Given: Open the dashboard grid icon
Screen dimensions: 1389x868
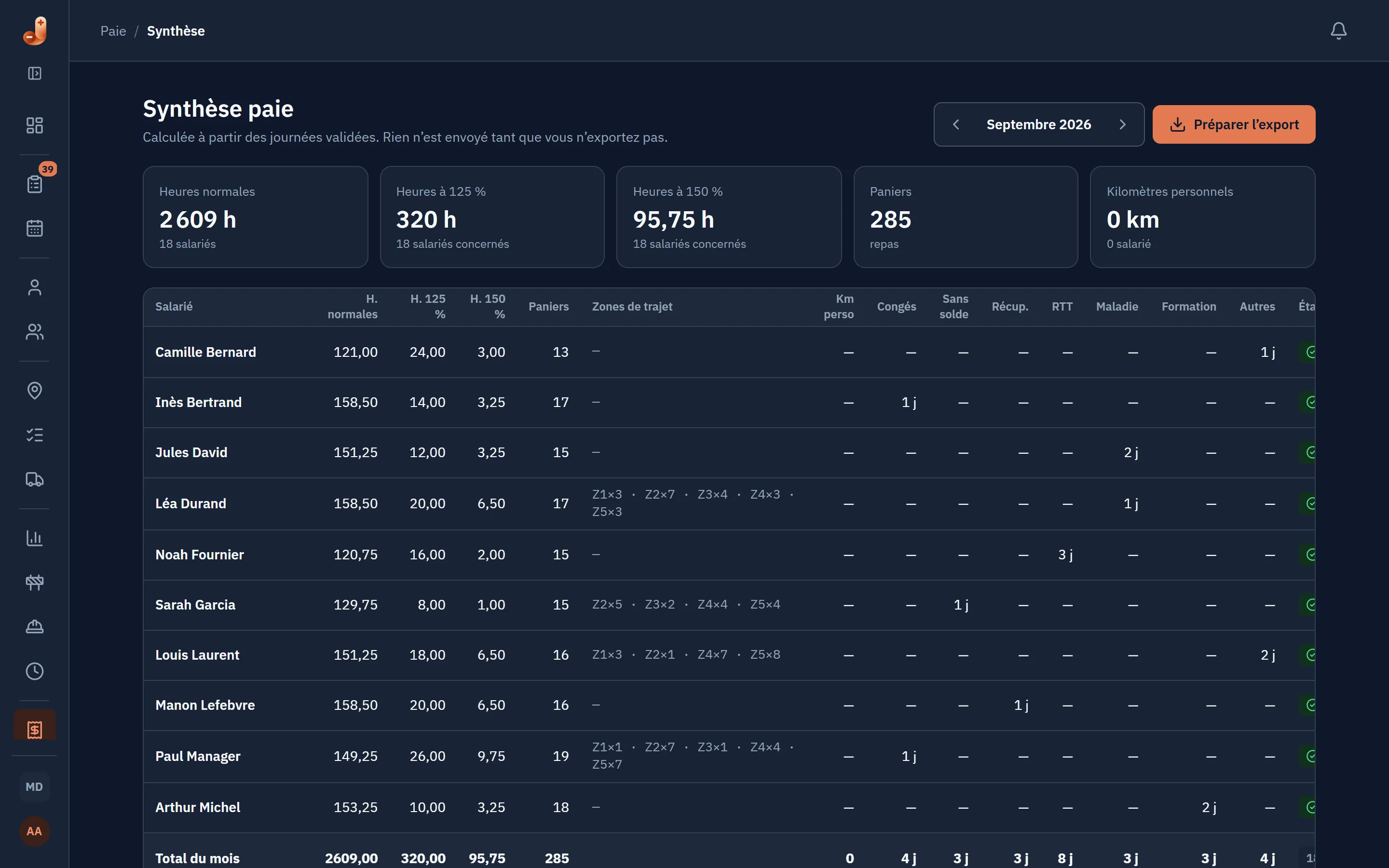Looking at the screenshot, I should [35, 125].
